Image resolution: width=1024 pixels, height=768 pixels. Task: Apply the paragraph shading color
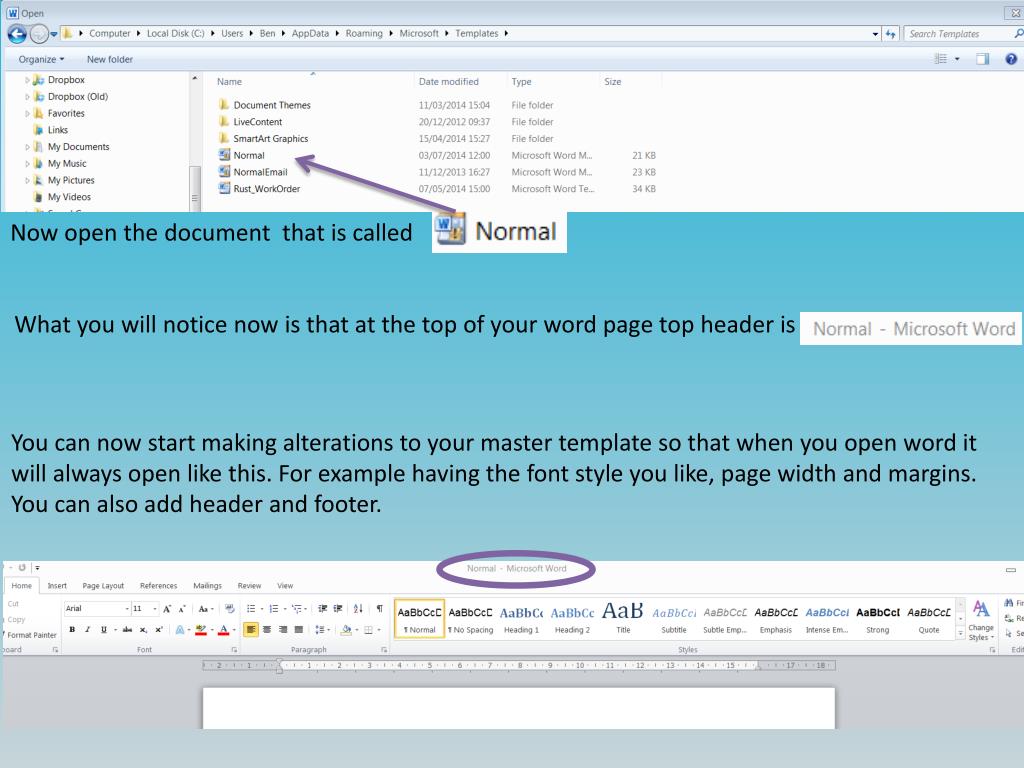[345, 630]
